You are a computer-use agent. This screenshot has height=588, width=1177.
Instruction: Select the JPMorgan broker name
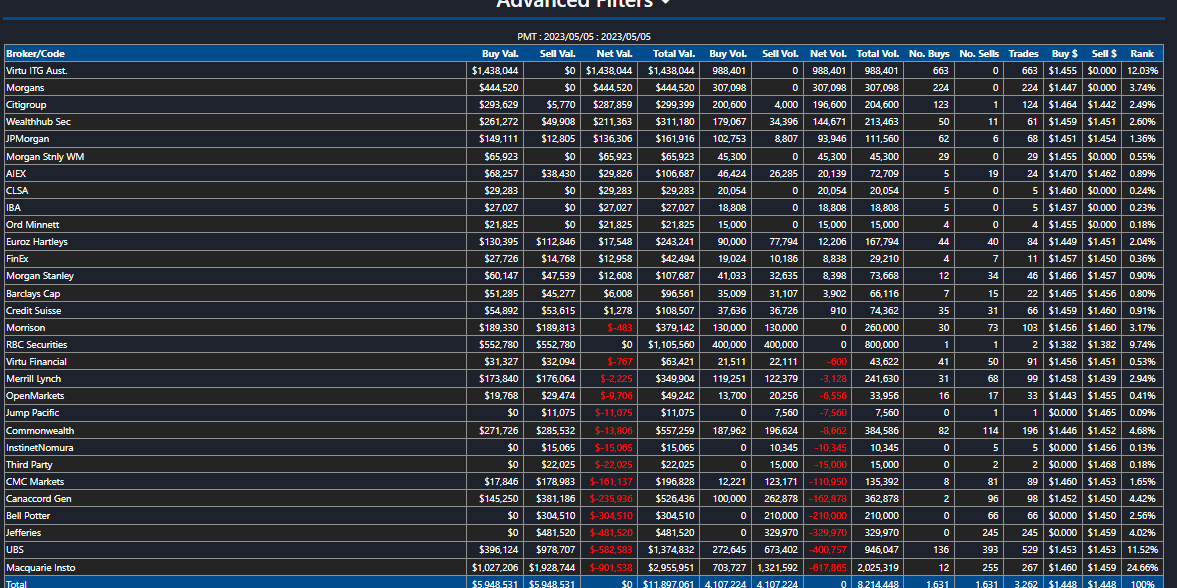point(28,139)
